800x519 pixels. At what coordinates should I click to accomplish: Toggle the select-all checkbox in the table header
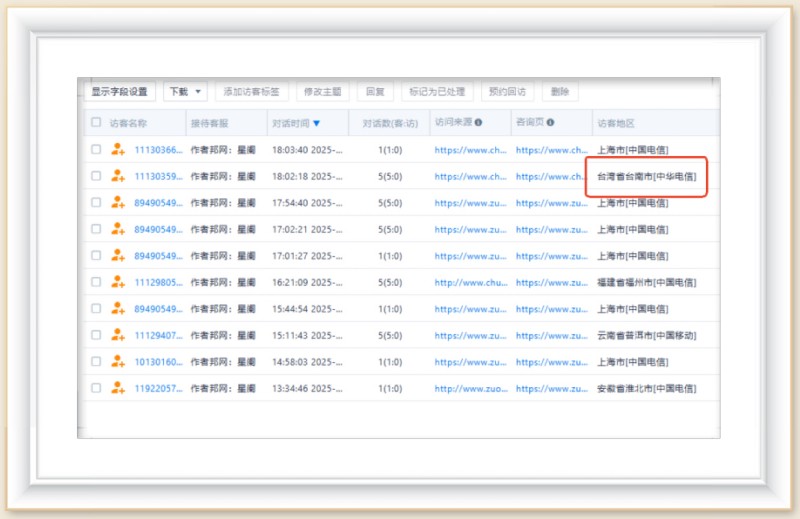click(x=96, y=123)
